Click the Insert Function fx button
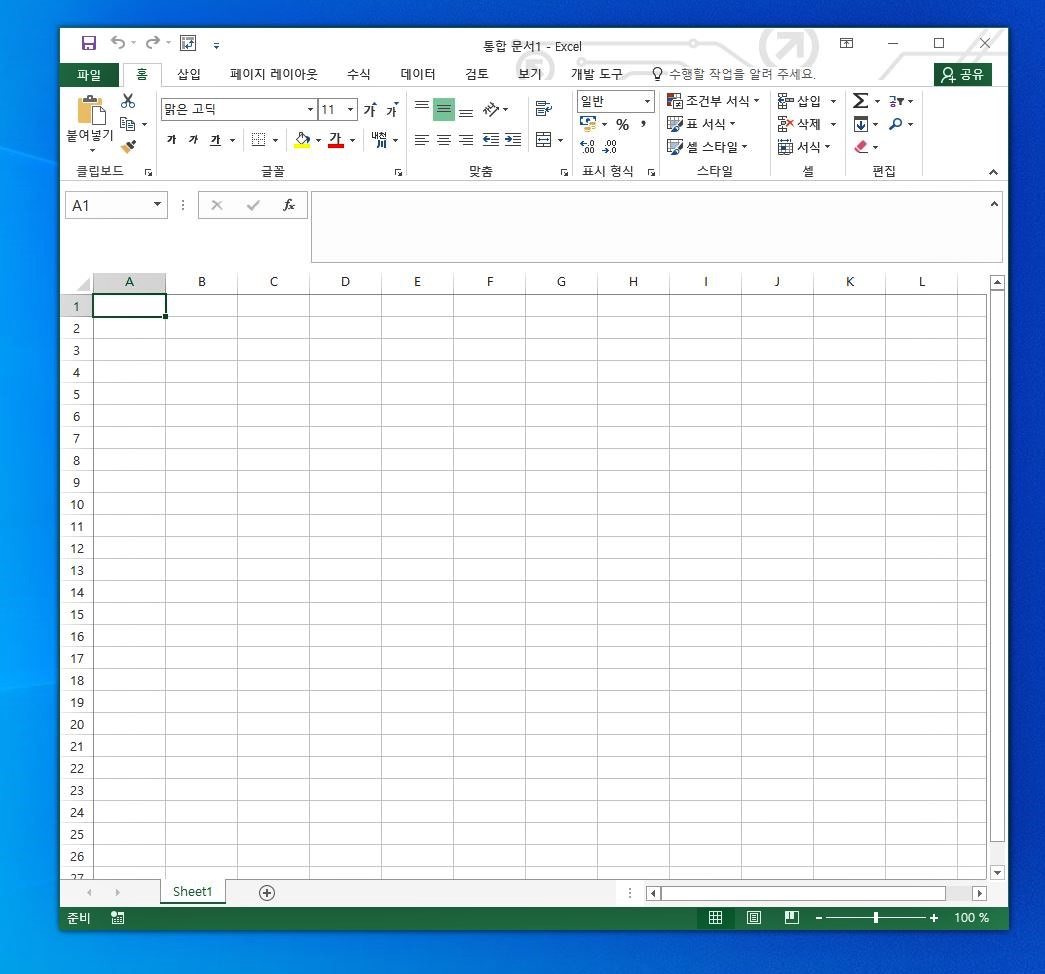Image resolution: width=1045 pixels, height=974 pixels. point(289,205)
